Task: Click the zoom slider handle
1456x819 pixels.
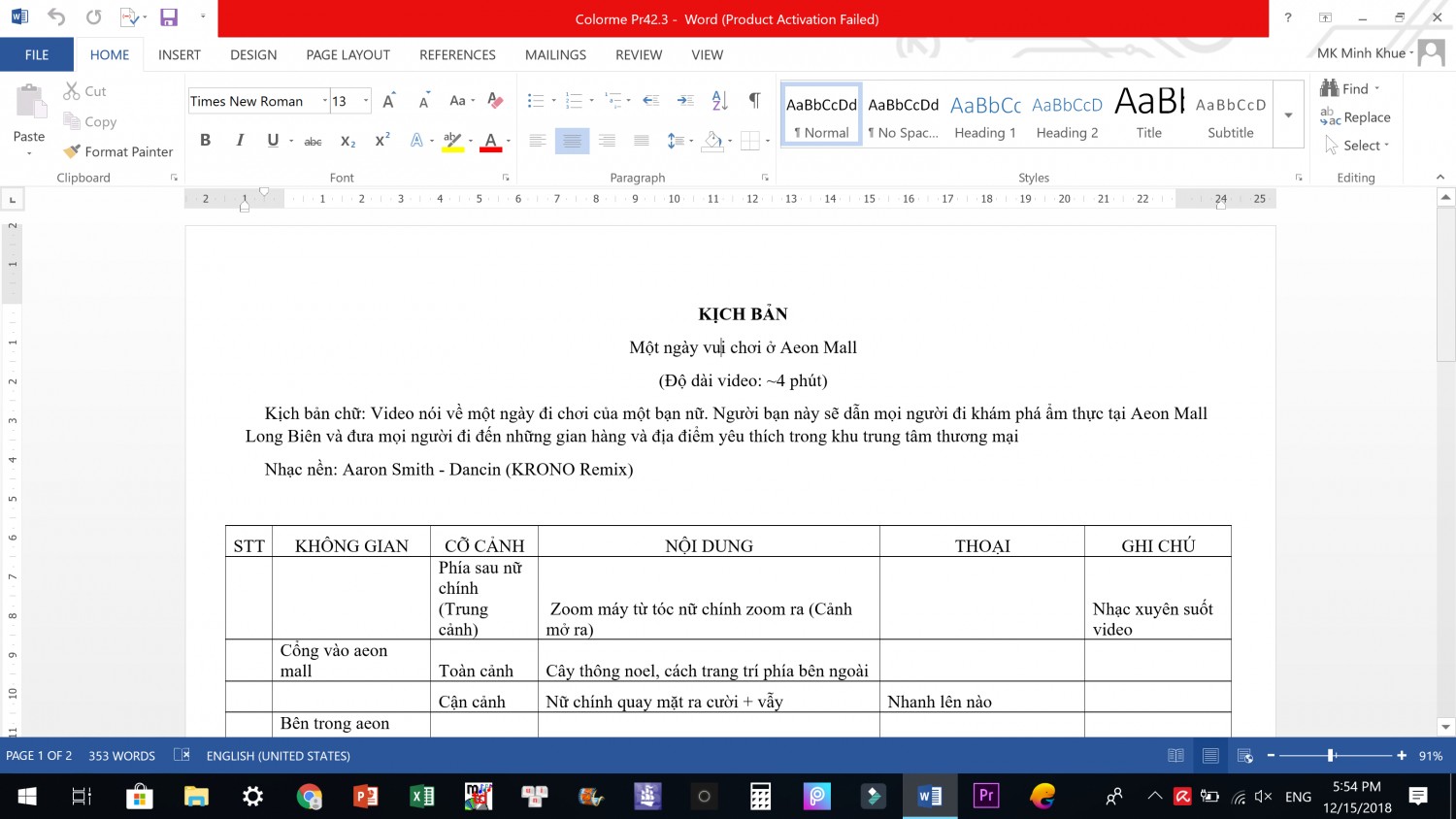Action: click(1331, 756)
